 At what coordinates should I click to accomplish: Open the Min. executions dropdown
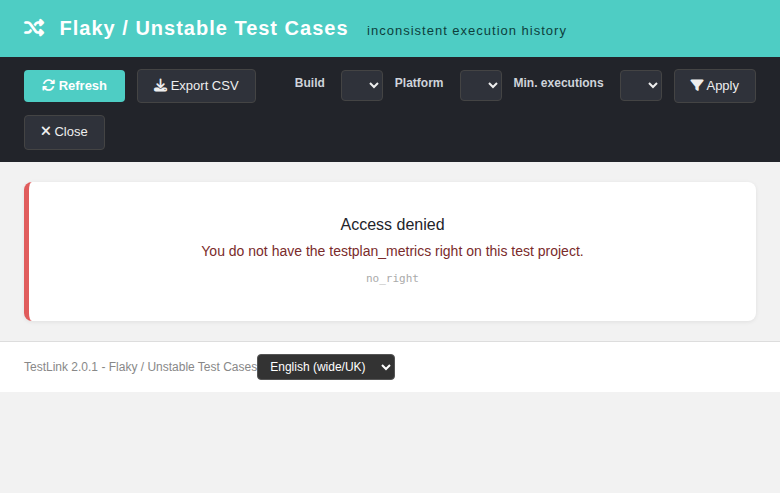(641, 86)
